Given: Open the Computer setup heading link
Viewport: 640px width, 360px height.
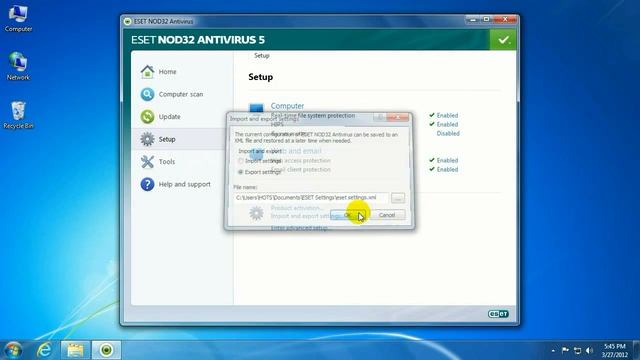Looking at the screenshot, I should click(x=287, y=106).
